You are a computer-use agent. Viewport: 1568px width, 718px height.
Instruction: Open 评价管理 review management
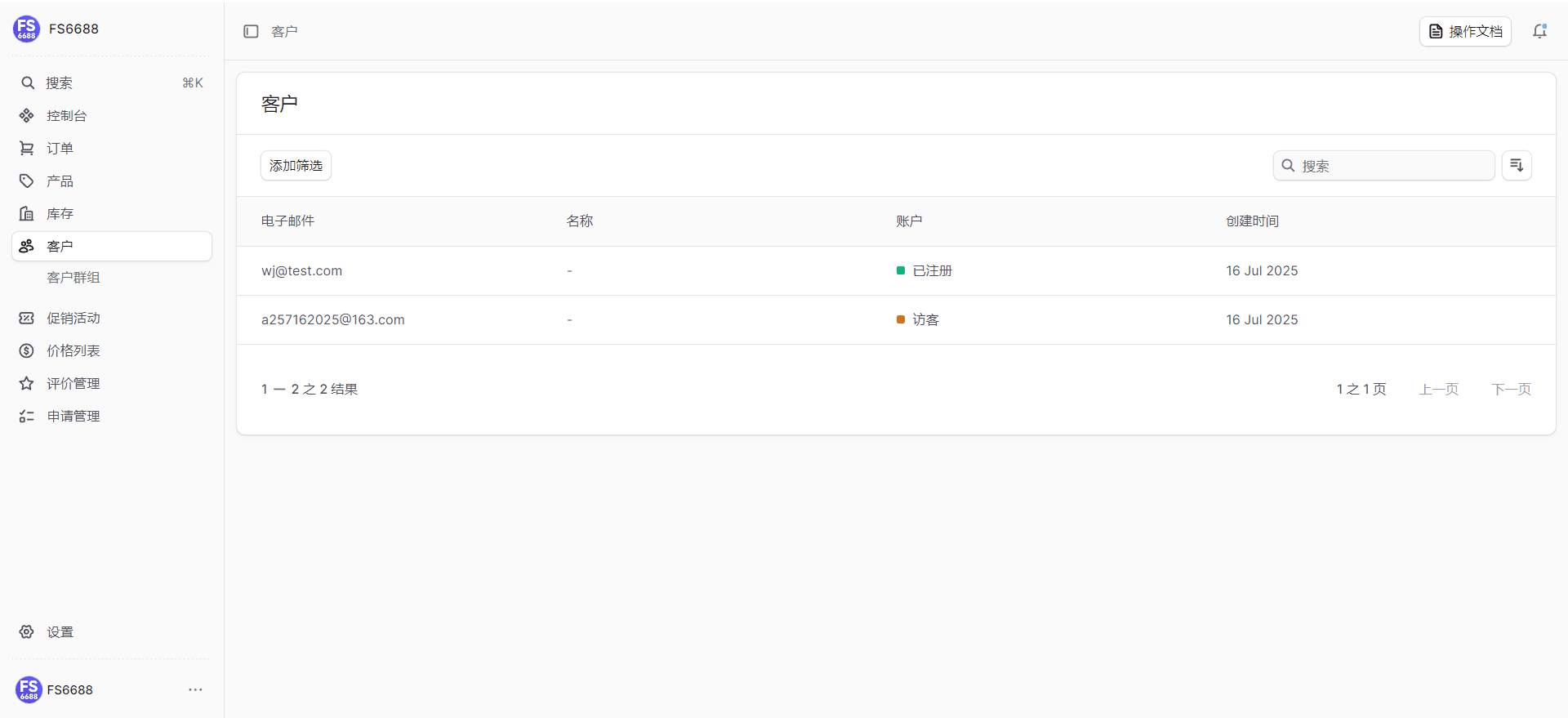pos(73,383)
